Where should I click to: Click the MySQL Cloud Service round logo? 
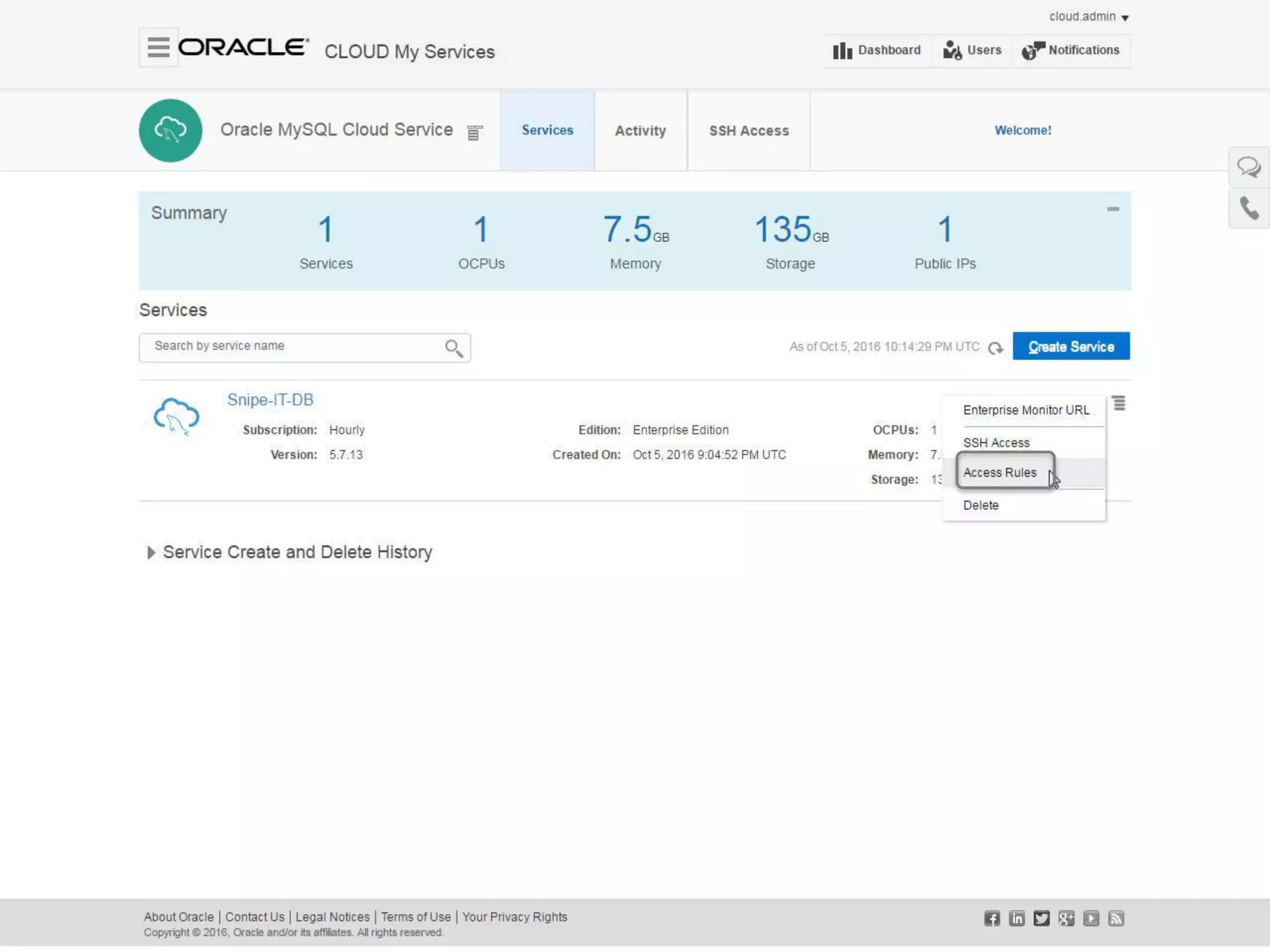tap(171, 131)
